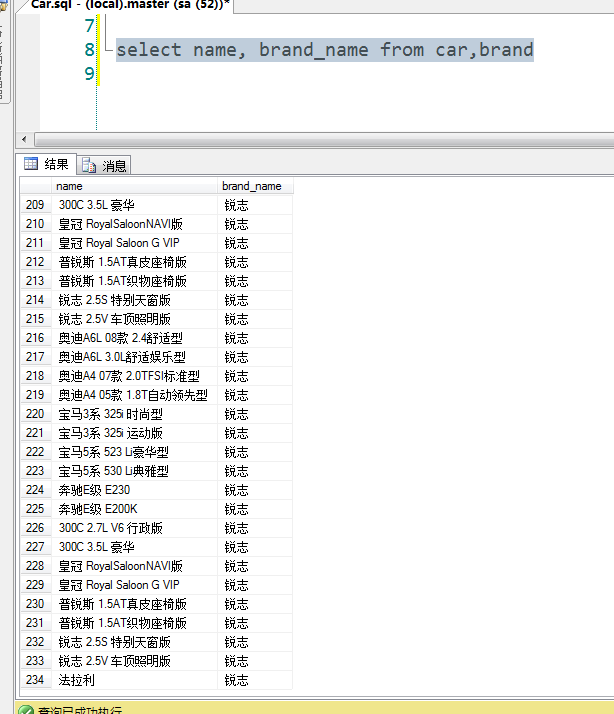Click cell '奥迪A6L 08款 2.4舒适型'
This screenshot has width=614, height=714.
pos(134,338)
